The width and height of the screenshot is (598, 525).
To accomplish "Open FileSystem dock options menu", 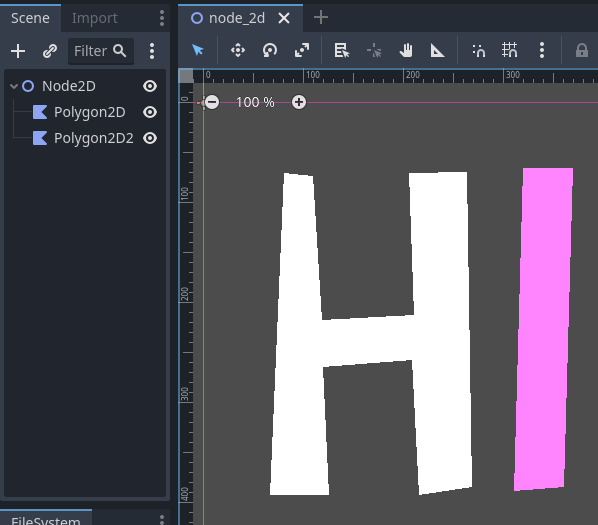I will click(162, 519).
